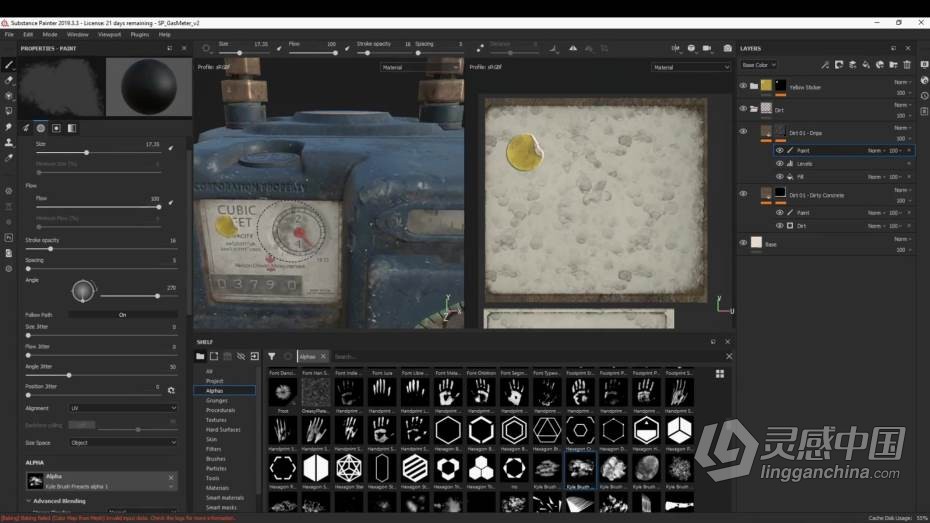The height and width of the screenshot is (523, 930).
Task: Open left viewport Material dropdown
Action: coord(419,68)
